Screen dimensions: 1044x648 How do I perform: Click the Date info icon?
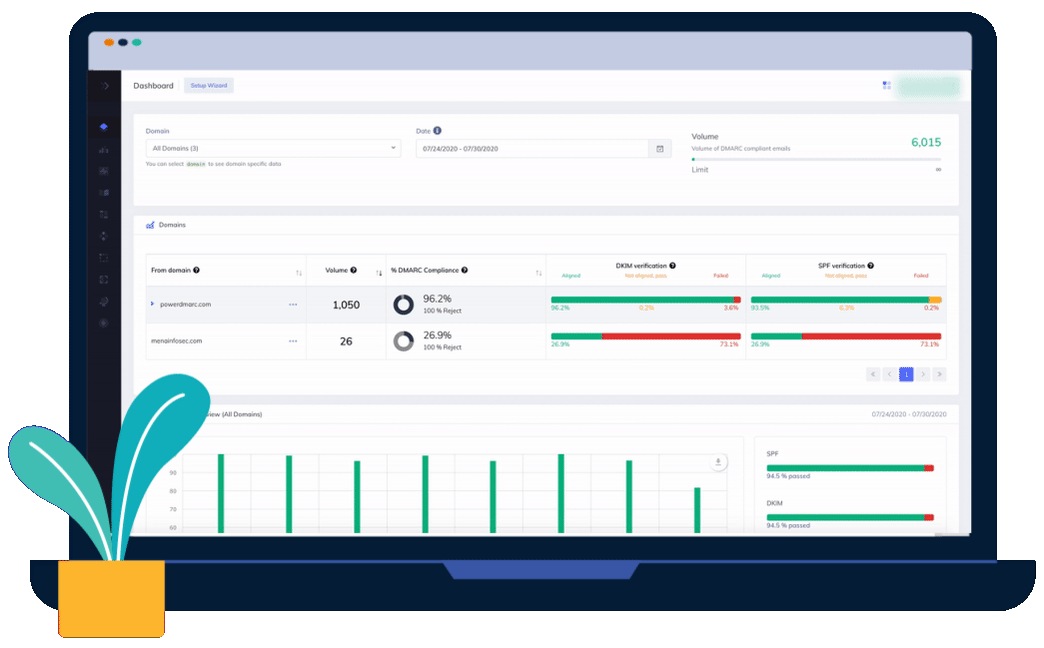tap(438, 129)
